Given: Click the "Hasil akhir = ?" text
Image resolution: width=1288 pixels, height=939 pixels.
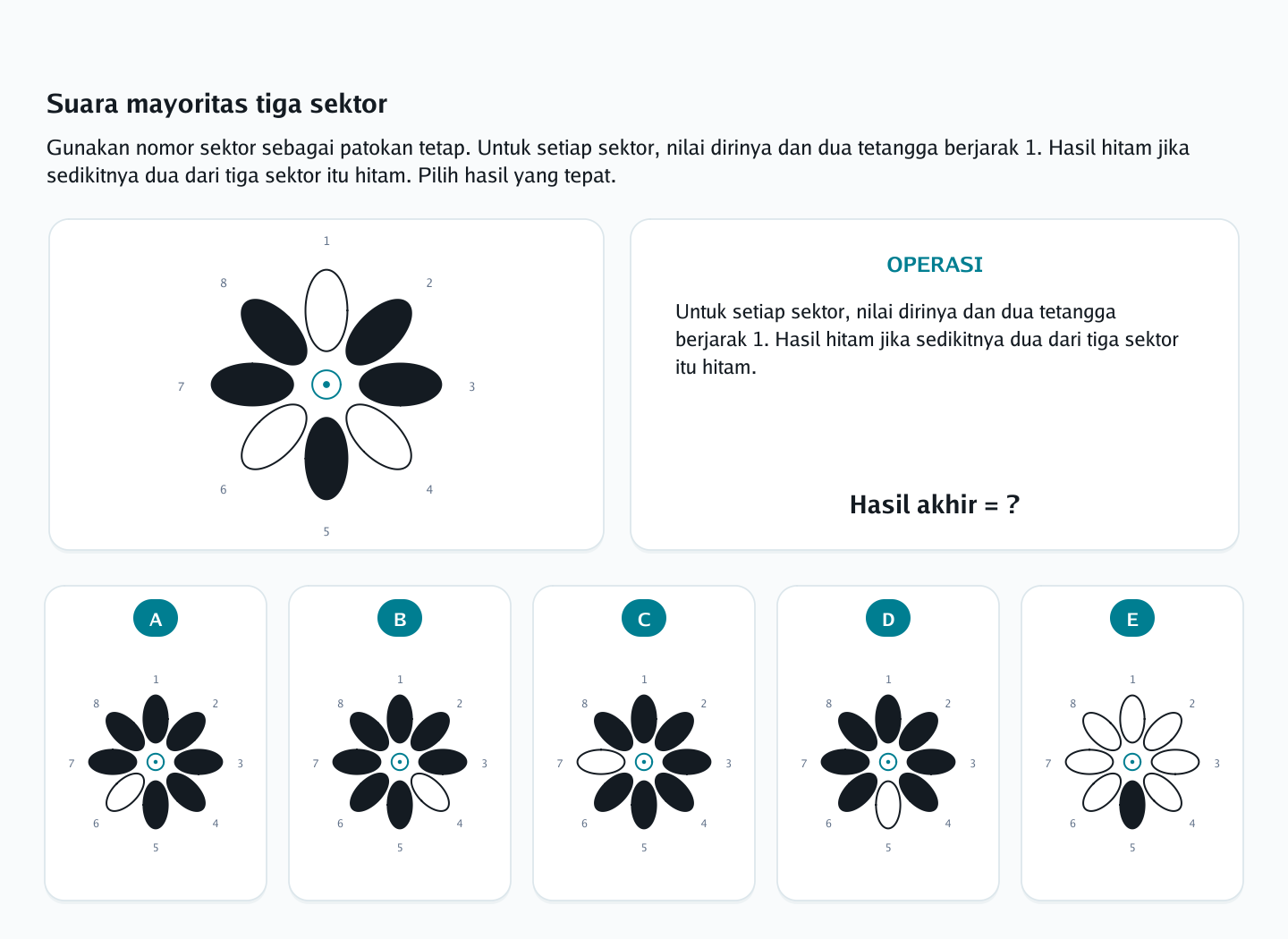Looking at the screenshot, I should coord(935,504).
